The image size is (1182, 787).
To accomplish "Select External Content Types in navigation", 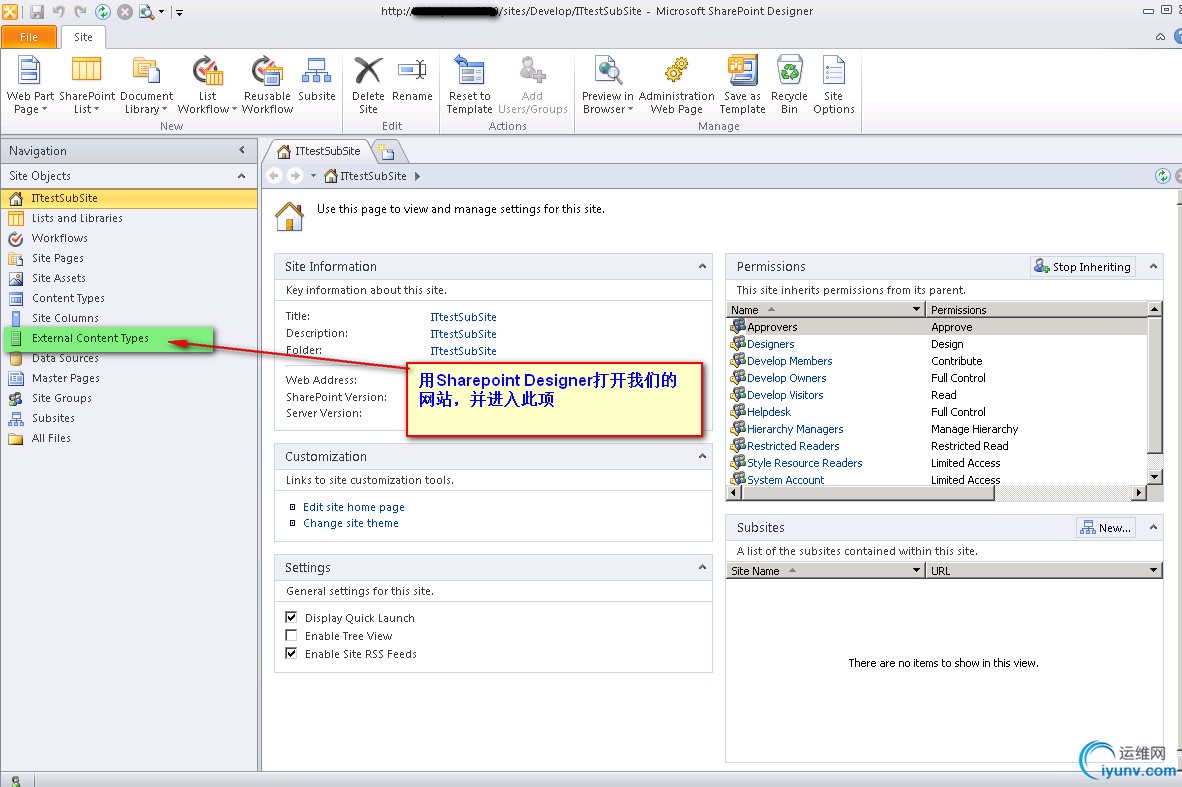I will (90, 338).
